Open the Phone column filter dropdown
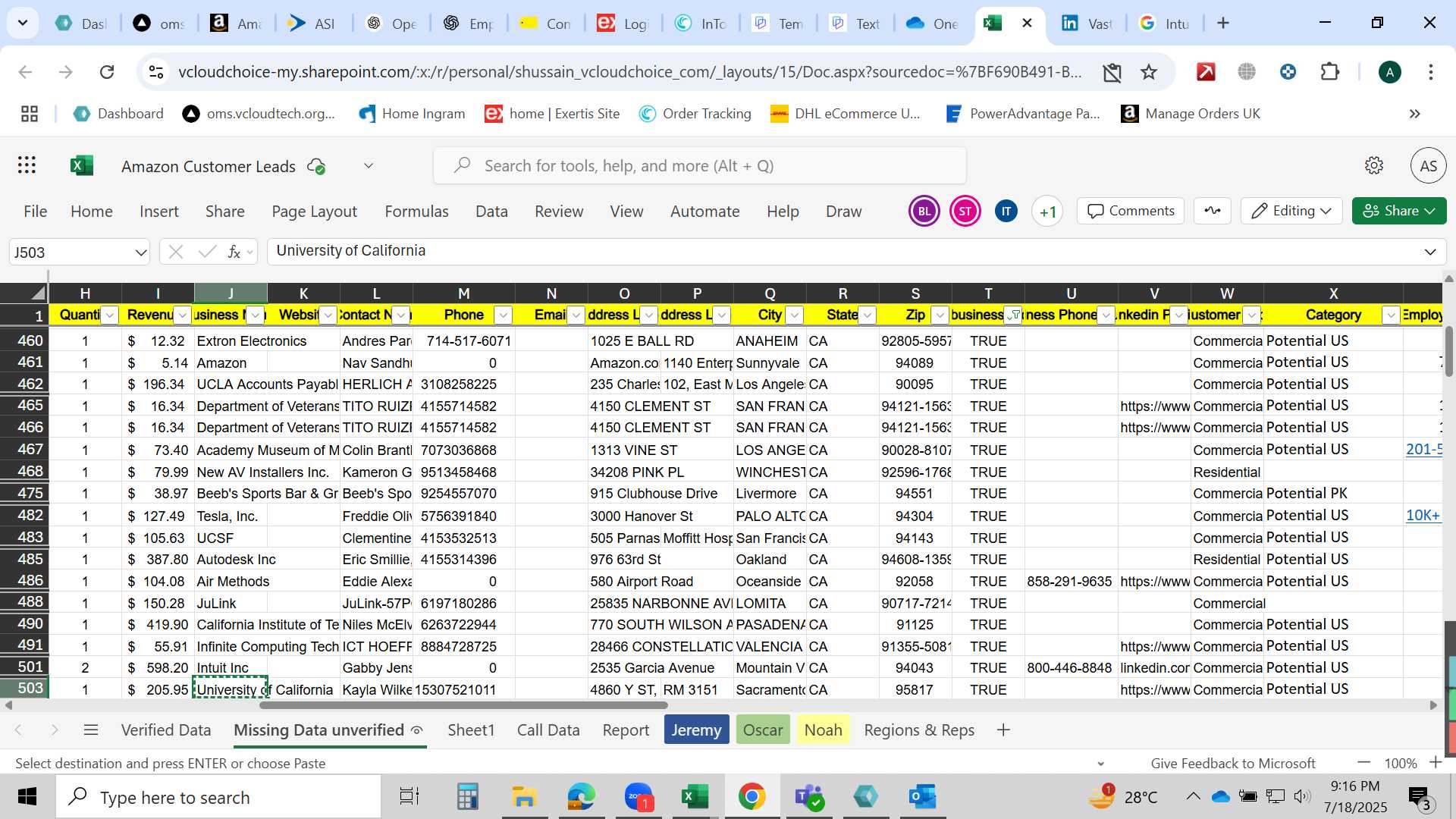The height and width of the screenshot is (819, 1456). (503, 315)
